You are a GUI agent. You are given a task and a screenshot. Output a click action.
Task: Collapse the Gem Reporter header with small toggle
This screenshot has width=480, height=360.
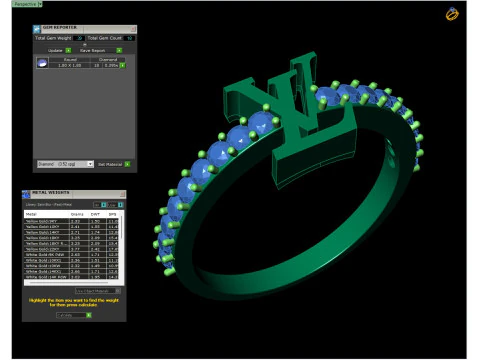85,44
